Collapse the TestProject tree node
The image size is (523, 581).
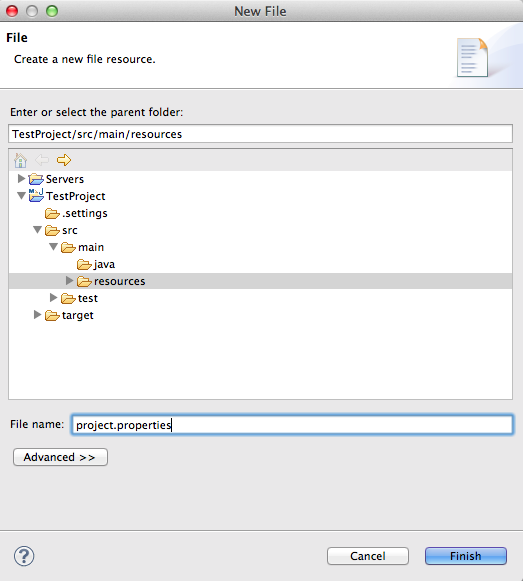pyautogui.click(x=21, y=196)
